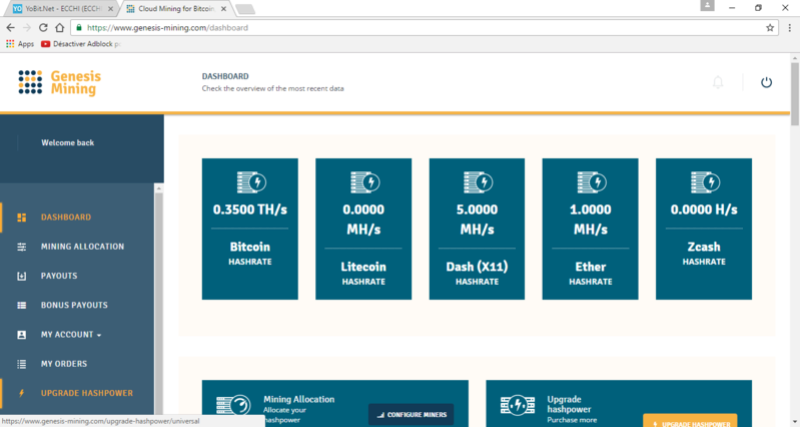Click the page vertical scrollbar

(795, 95)
